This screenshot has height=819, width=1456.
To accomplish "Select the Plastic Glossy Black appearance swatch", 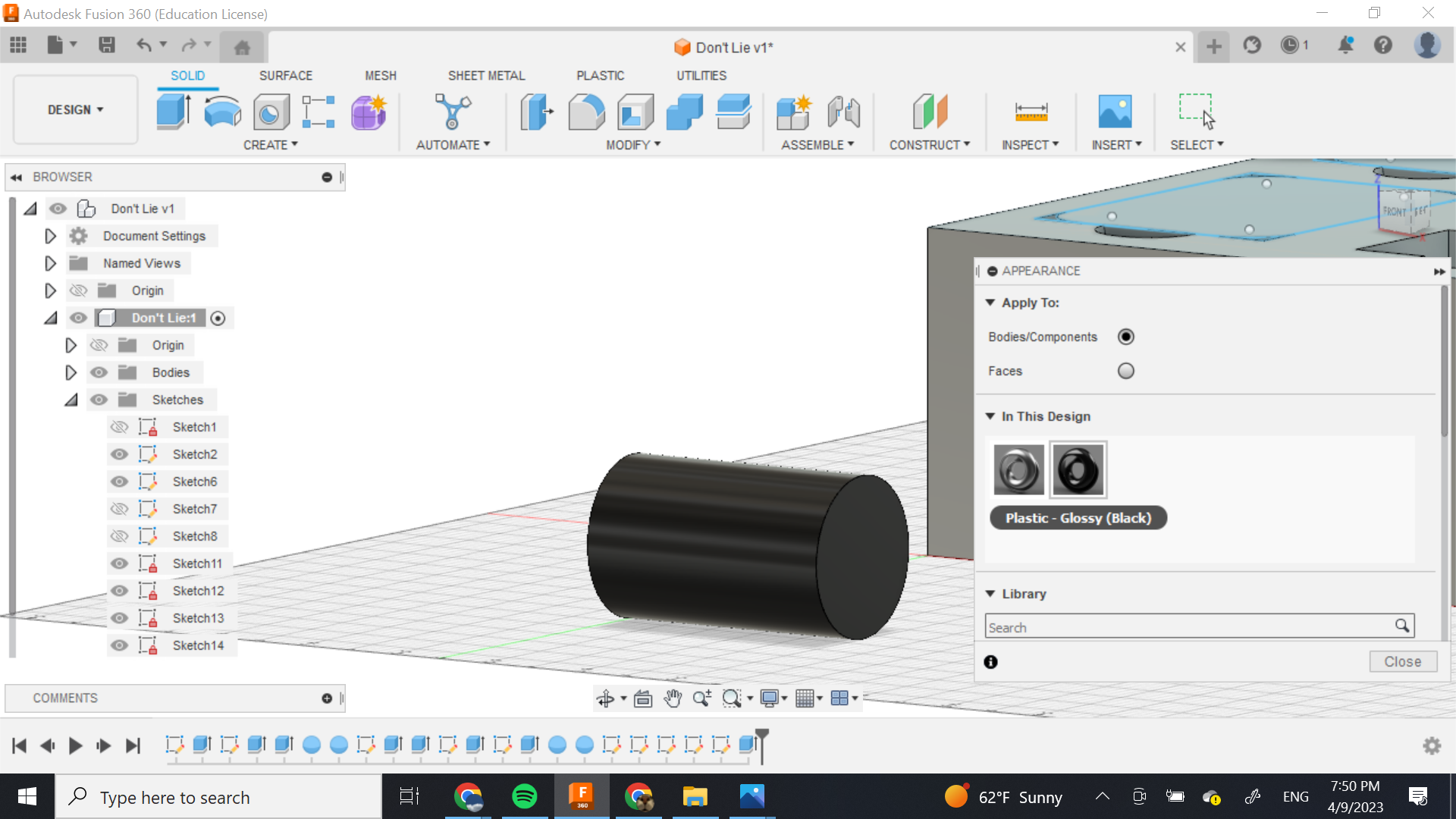I will coord(1078,469).
